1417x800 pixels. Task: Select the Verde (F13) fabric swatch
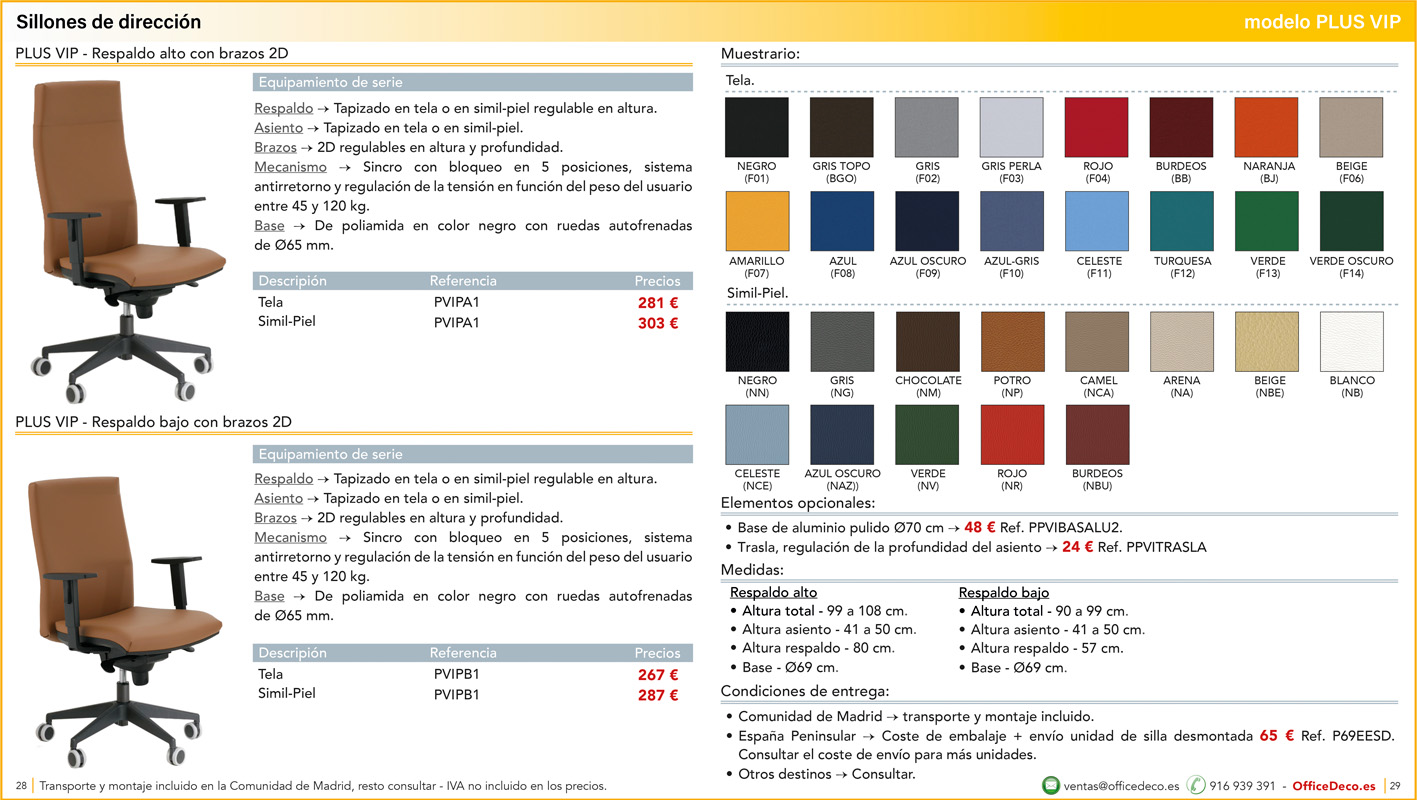point(1267,221)
